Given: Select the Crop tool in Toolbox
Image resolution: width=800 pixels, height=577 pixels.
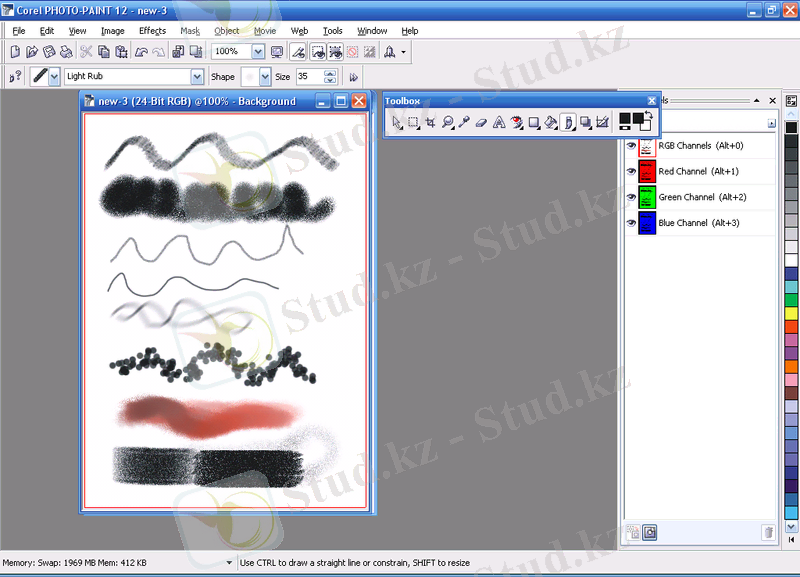Looking at the screenshot, I should [x=431, y=123].
